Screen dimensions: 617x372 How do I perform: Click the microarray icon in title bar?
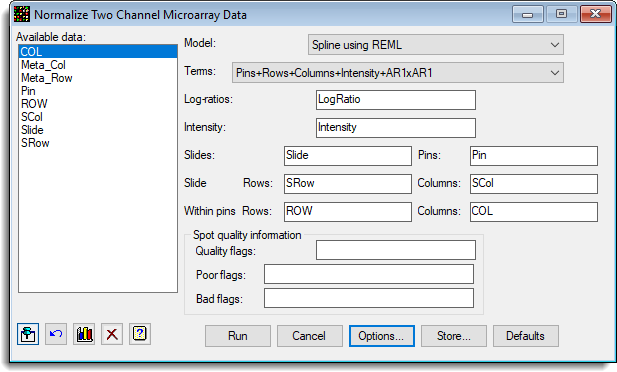coord(22,14)
